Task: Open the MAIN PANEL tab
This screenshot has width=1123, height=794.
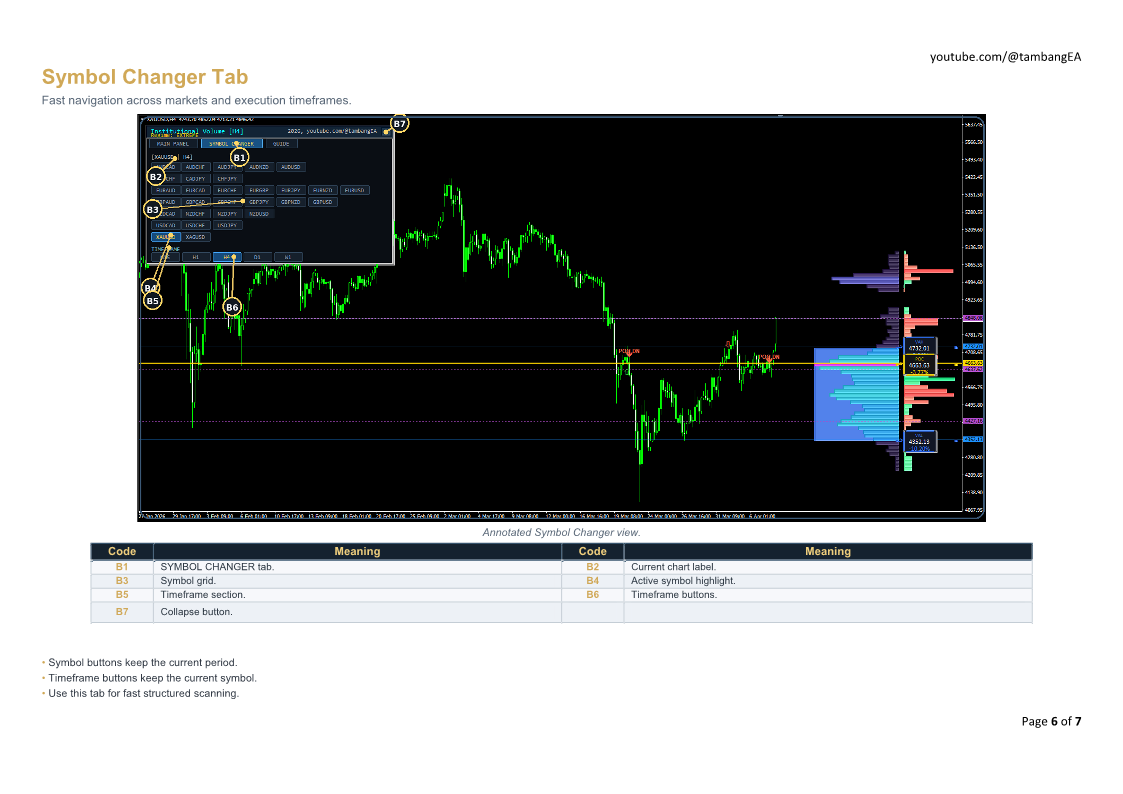Action: tap(173, 144)
